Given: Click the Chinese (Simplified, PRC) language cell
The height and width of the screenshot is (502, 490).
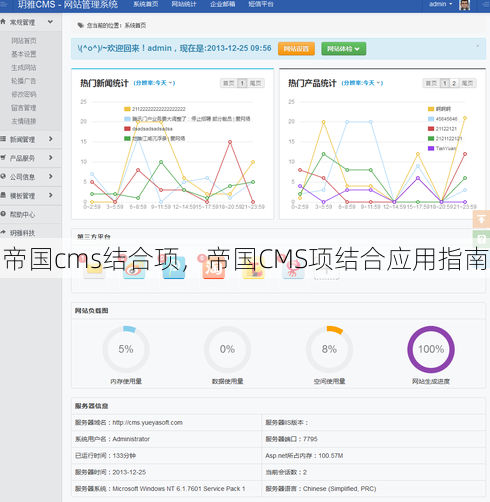Looking at the screenshot, I should pyautogui.click(x=373, y=489).
